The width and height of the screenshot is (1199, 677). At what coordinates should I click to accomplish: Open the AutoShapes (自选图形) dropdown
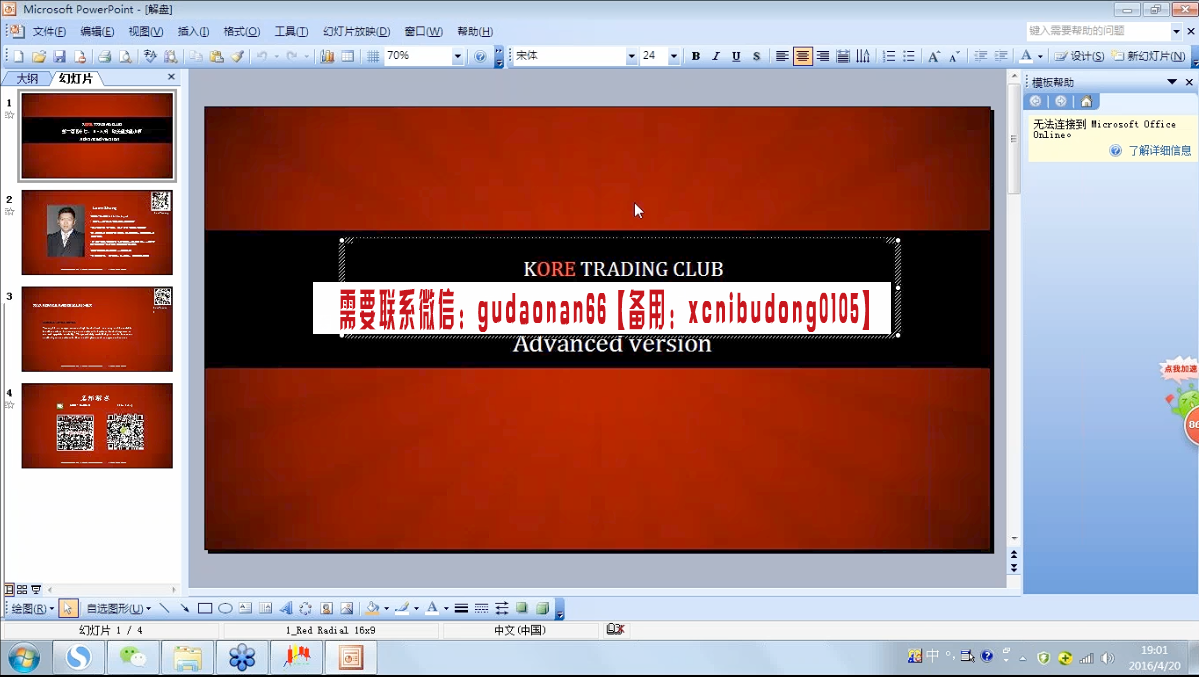pos(119,608)
